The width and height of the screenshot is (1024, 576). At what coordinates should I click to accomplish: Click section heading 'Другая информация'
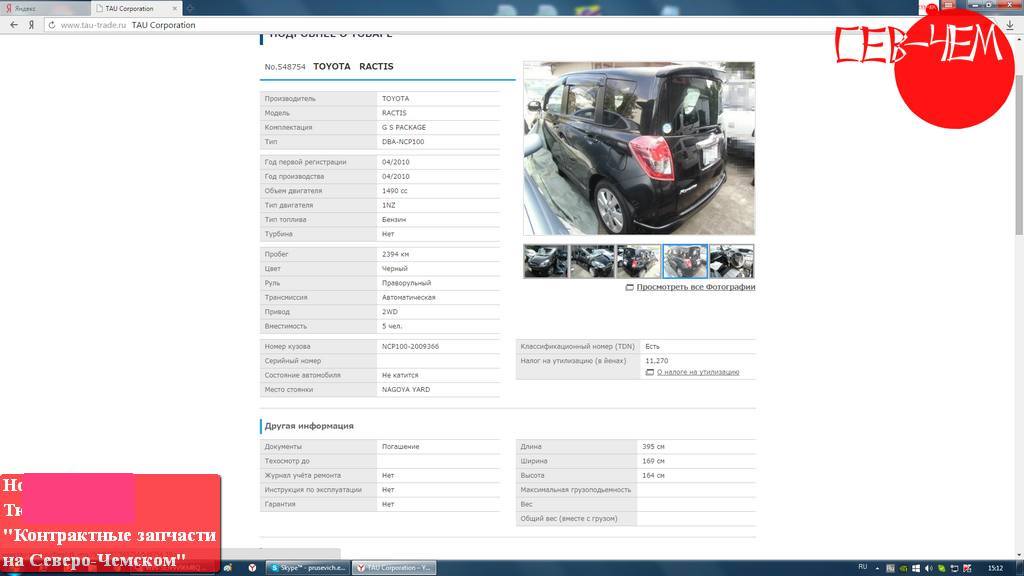[309, 426]
